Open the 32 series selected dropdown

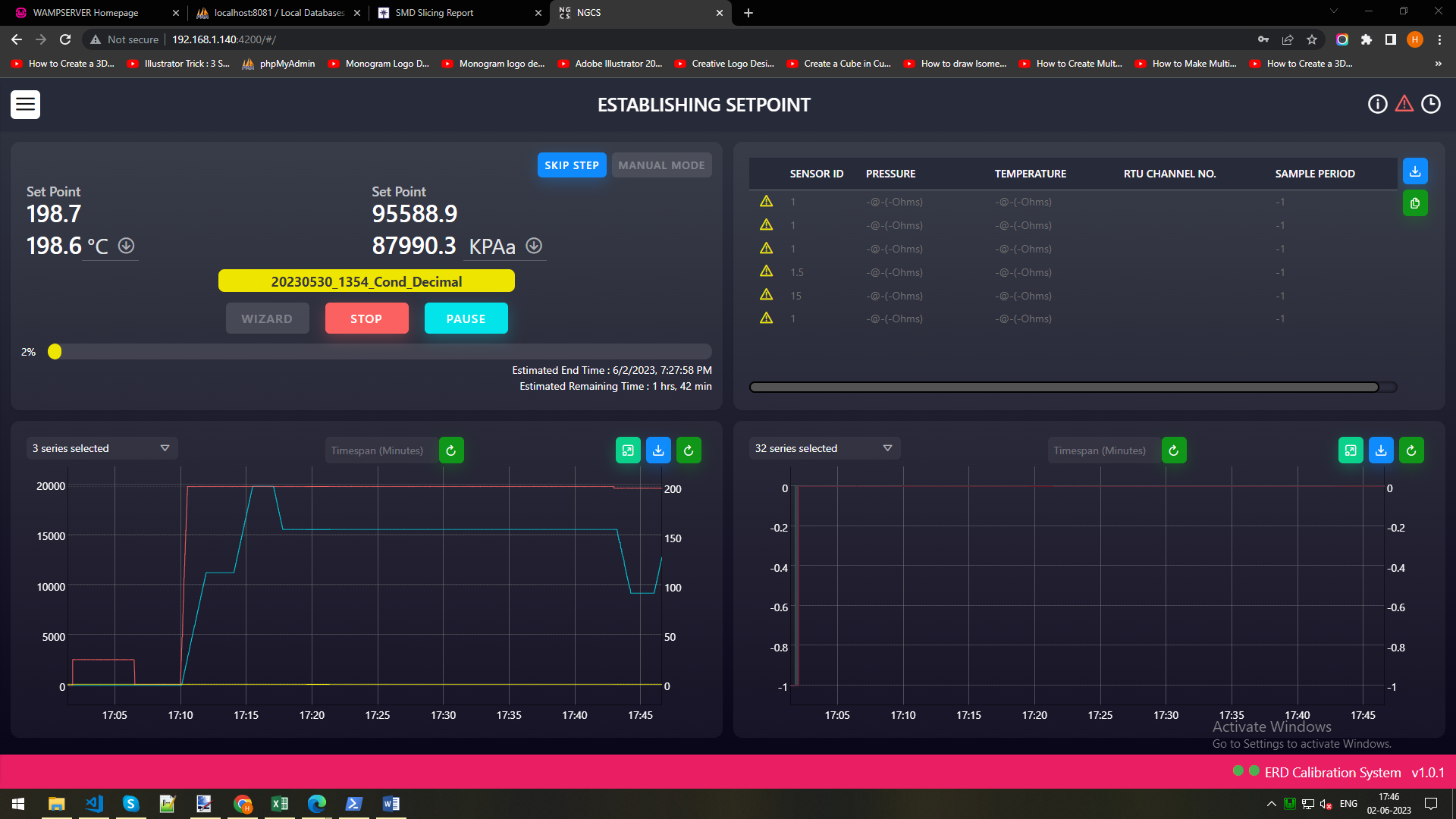[x=824, y=448]
